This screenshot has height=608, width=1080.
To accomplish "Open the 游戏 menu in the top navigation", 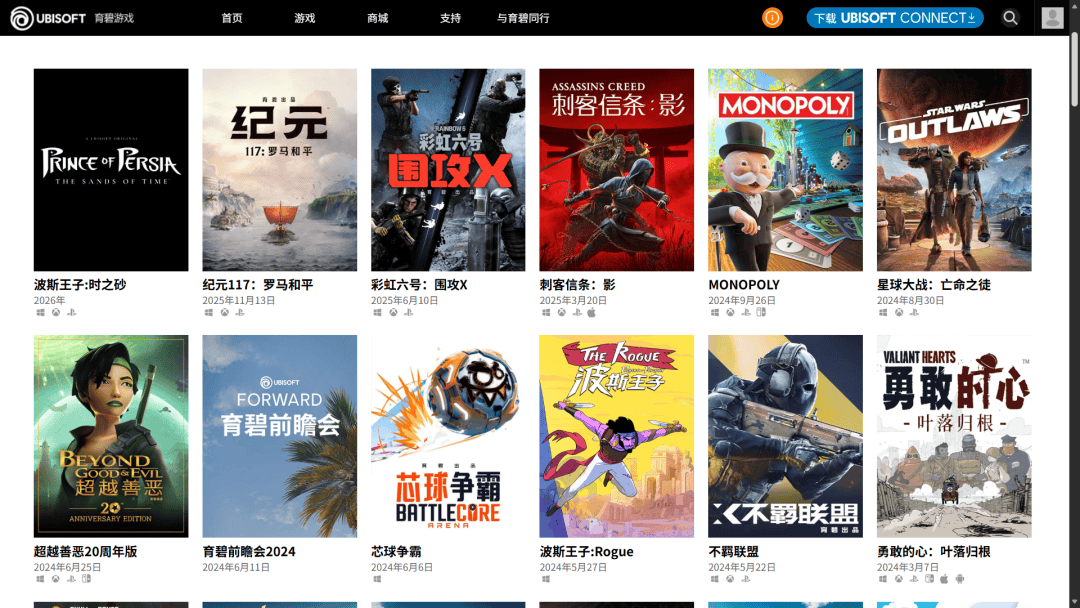I will click(x=305, y=18).
